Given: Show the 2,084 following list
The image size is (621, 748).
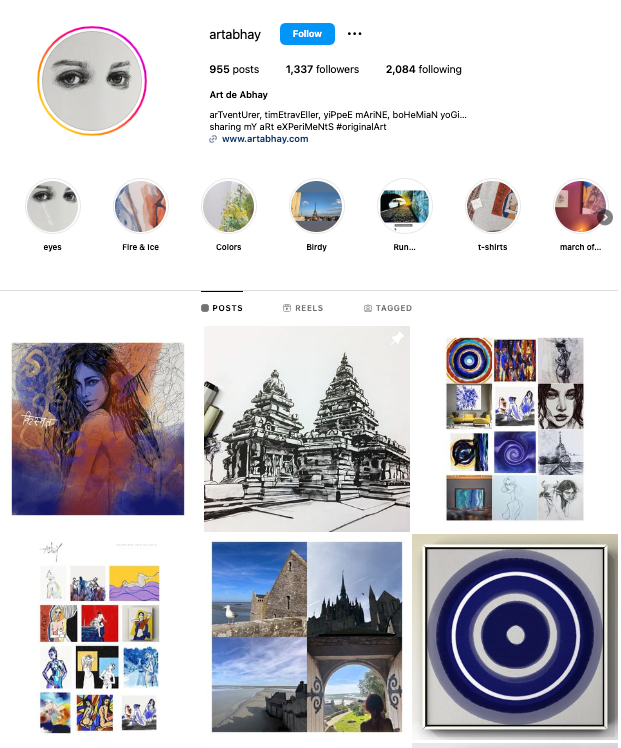Looking at the screenshot, I should pyautogui.click(x=424, y=69).
